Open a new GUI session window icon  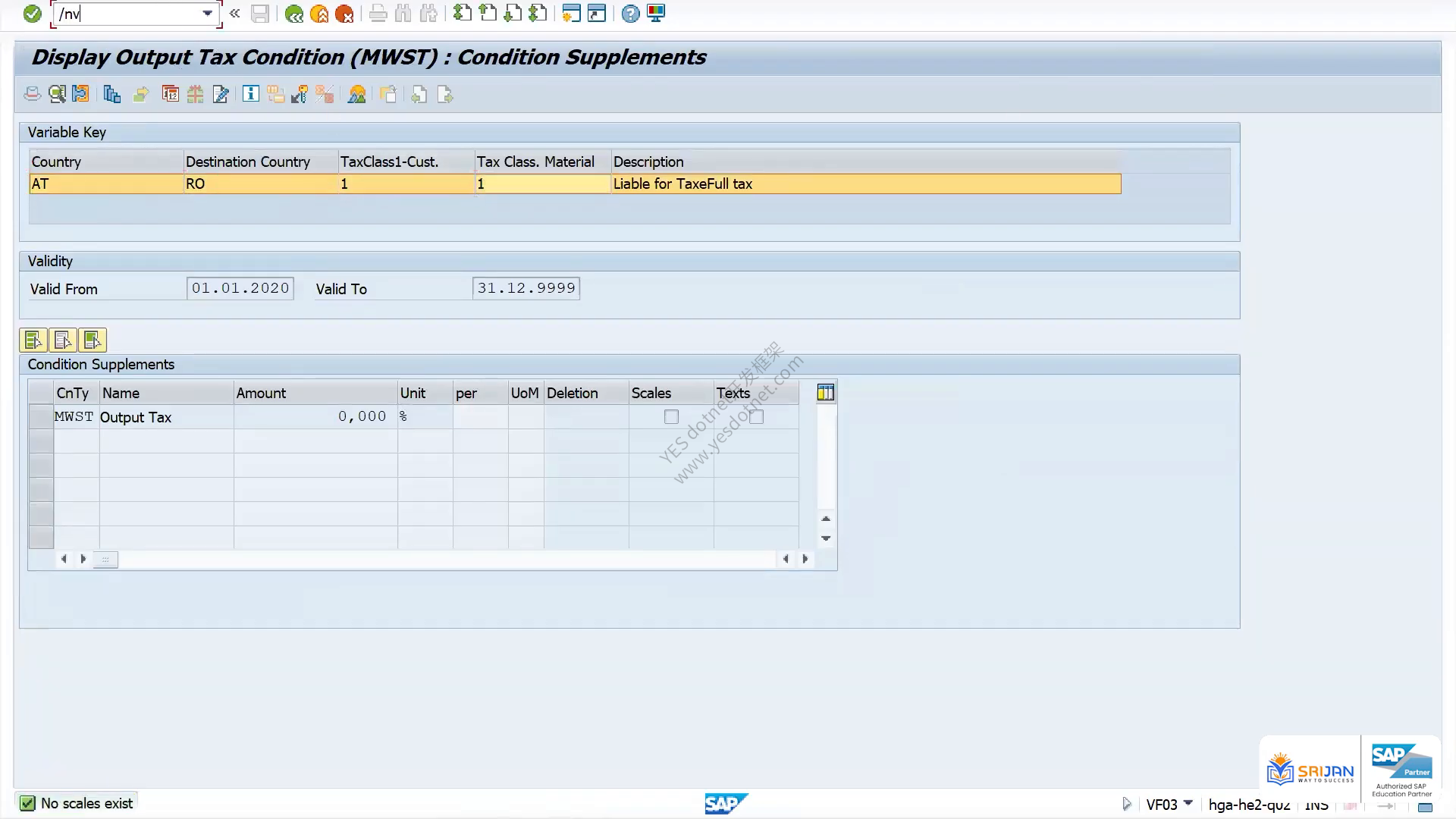(572, 13)
